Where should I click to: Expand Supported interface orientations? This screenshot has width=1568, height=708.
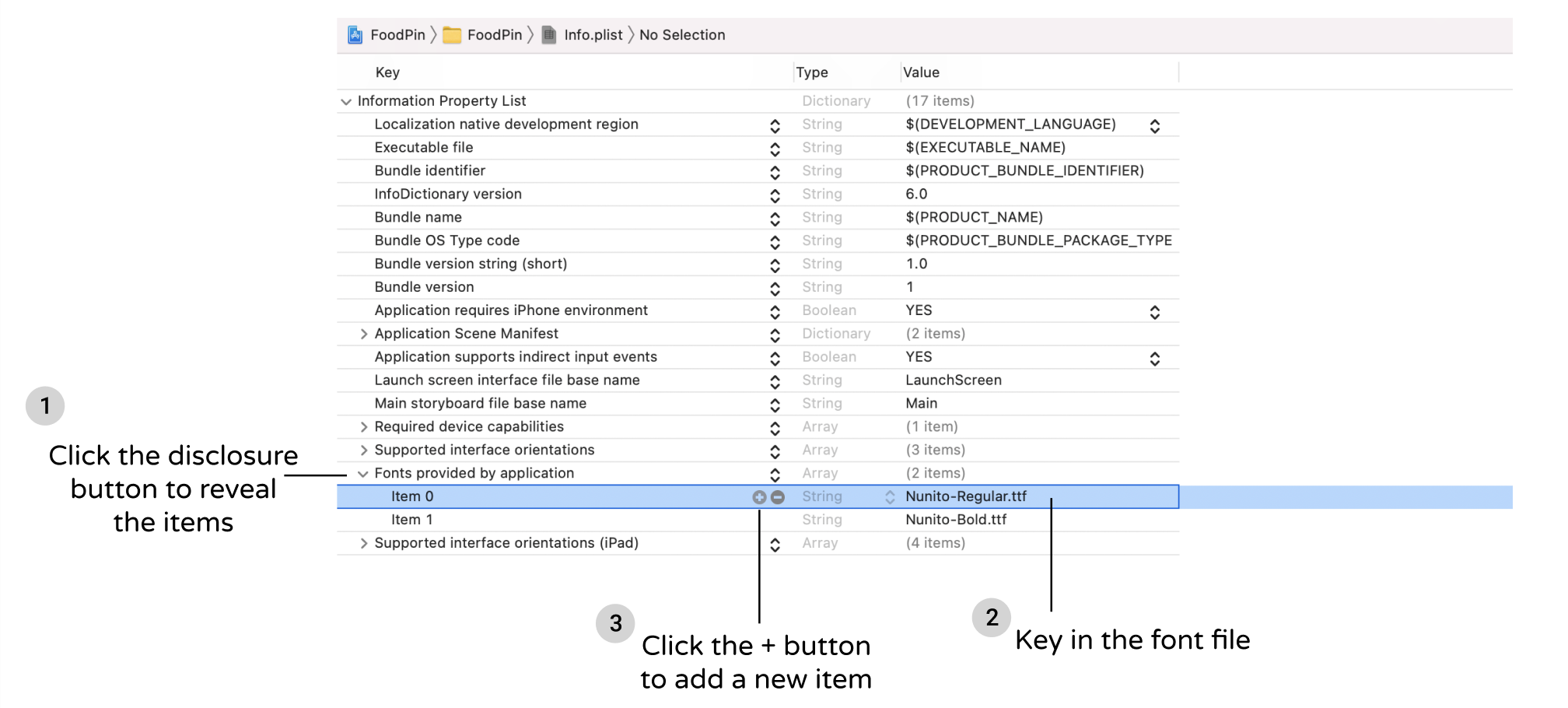[363, 450]
